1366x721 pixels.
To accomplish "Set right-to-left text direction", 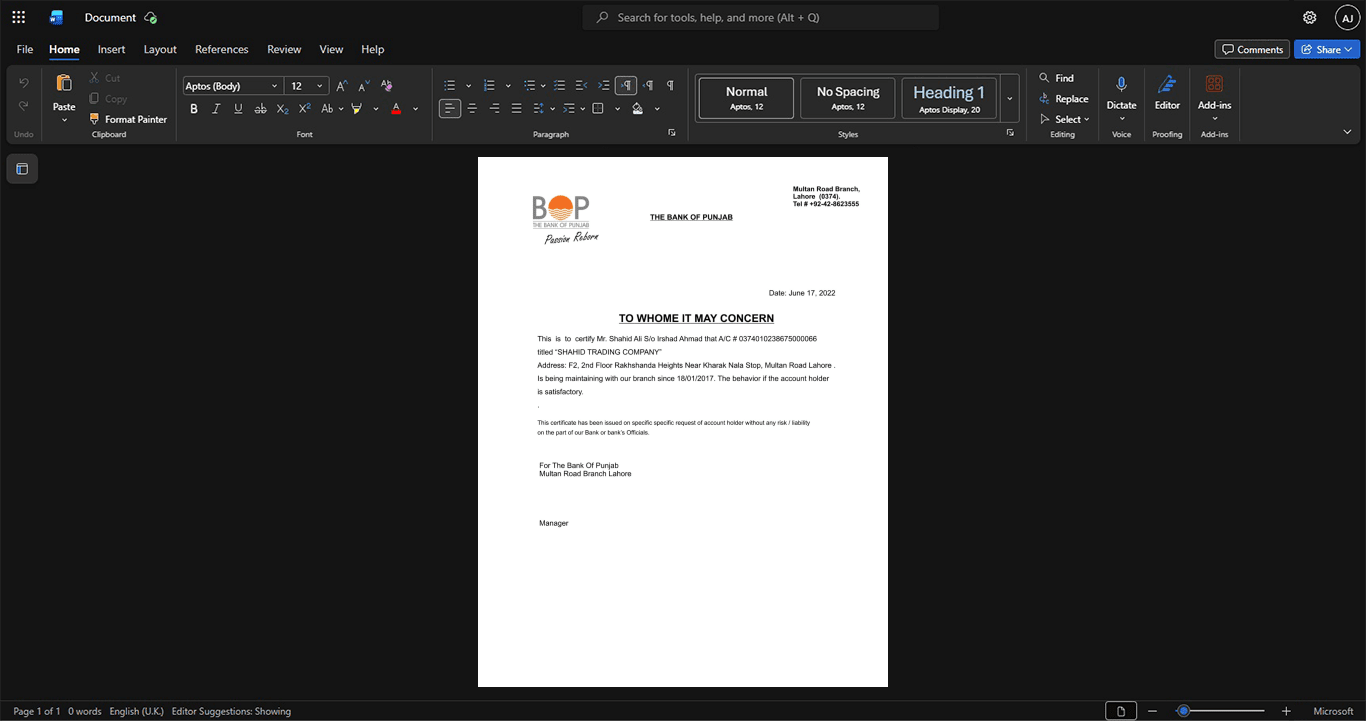I will (x=648, y=86).
